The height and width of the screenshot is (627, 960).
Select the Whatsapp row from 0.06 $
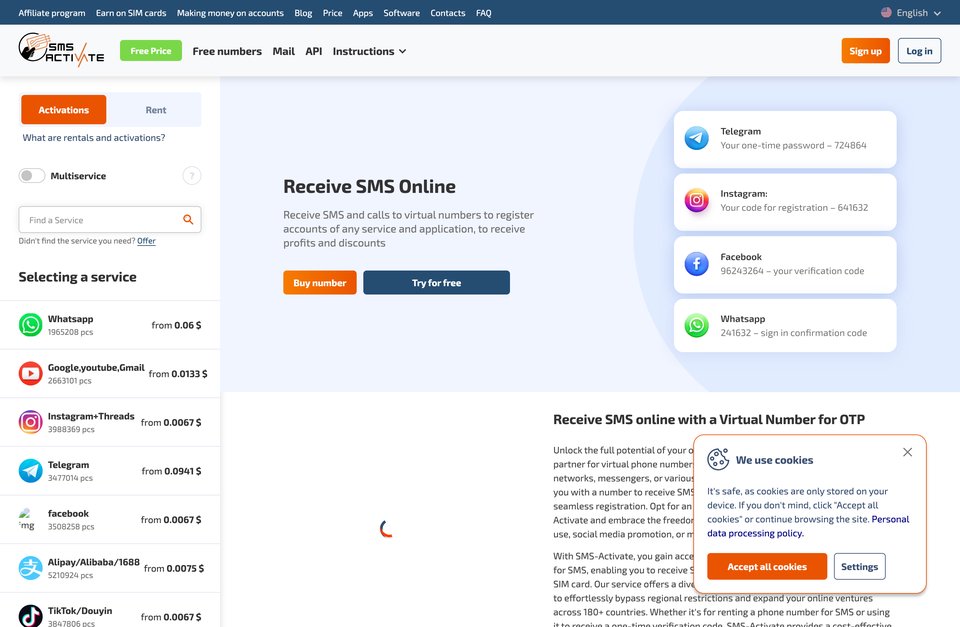click(110, 325)
